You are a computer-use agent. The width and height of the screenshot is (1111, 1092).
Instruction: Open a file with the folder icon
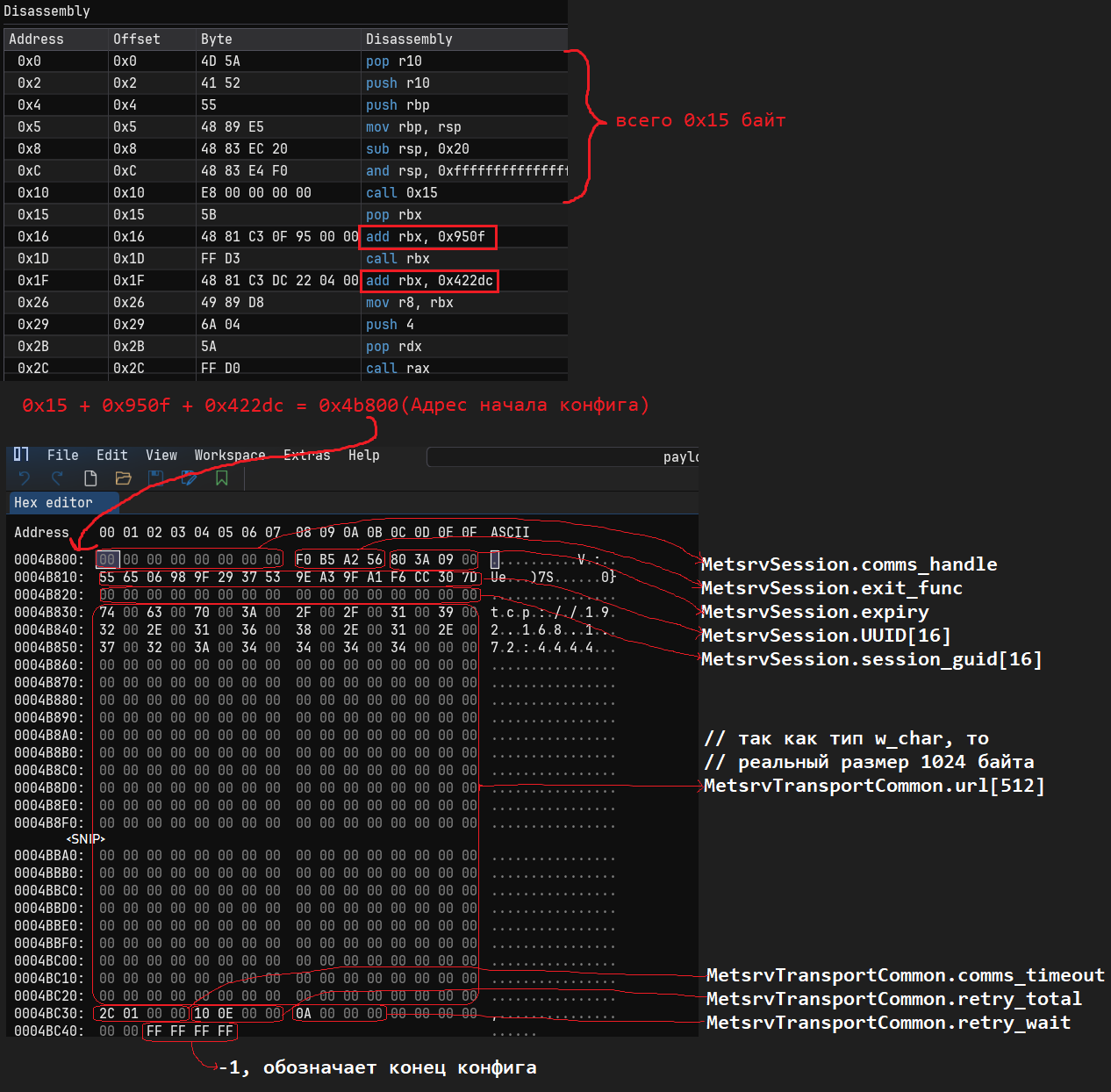click(123, 478)
